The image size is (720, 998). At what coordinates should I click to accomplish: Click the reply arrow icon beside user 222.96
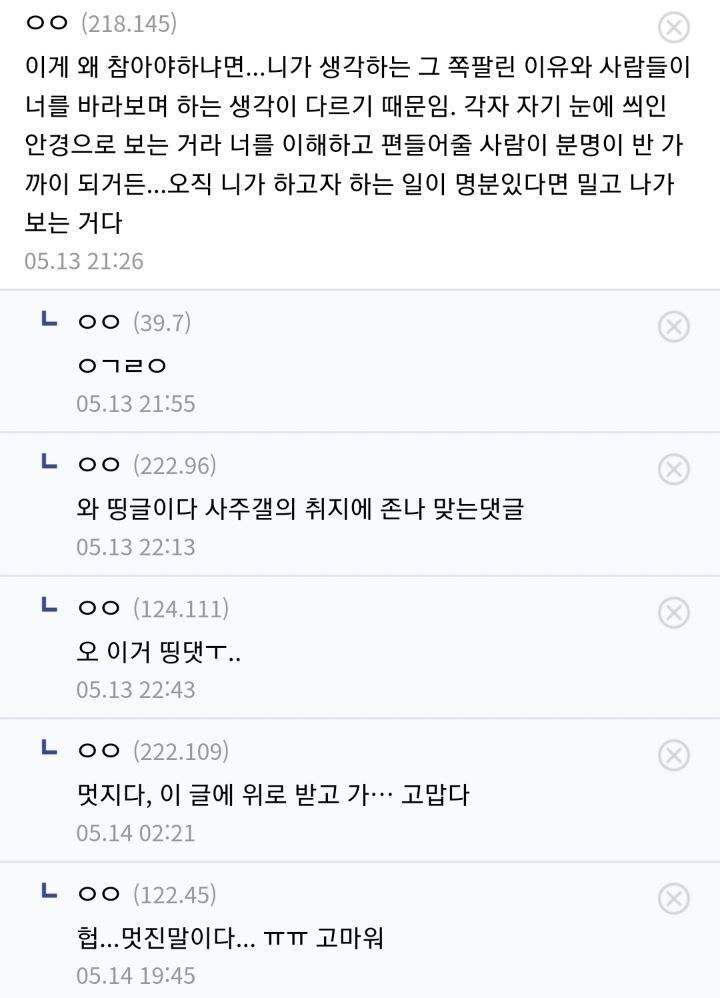point(46,463)
